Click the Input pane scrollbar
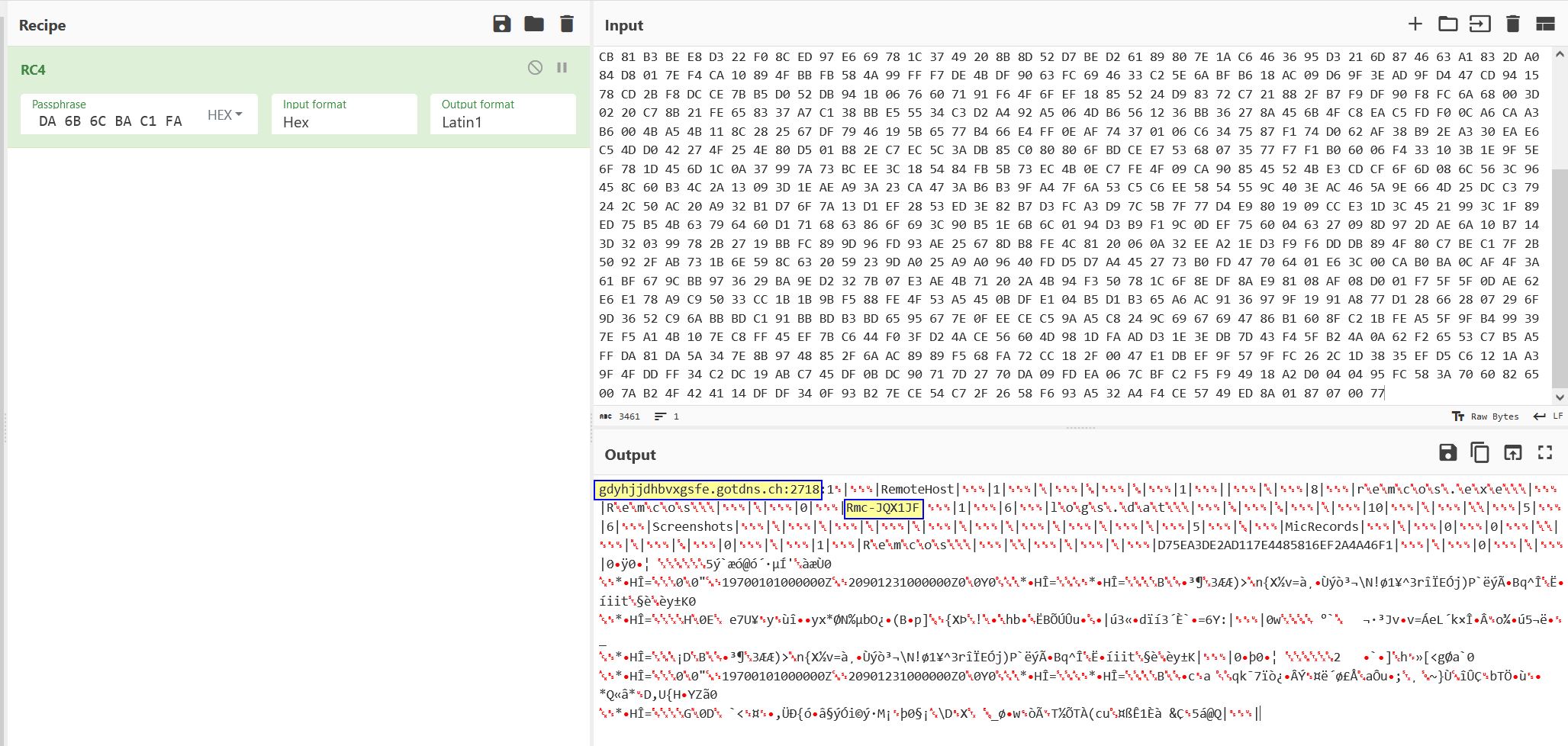Viewport: 1568px width, 746px height. click(1560, 278)
